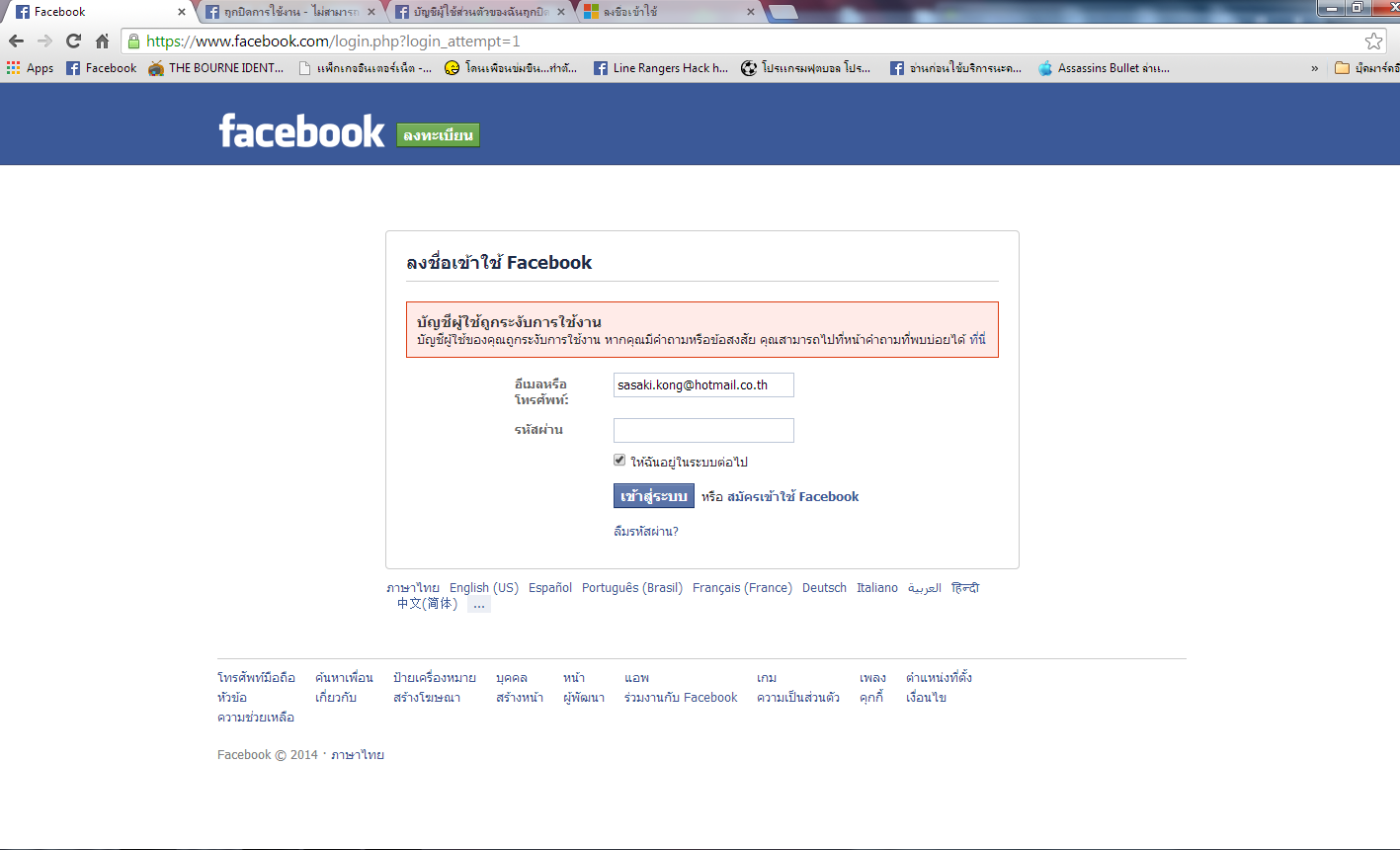
Task: Open the เงื่อนไข footer link
Action: tap(926, 698)
